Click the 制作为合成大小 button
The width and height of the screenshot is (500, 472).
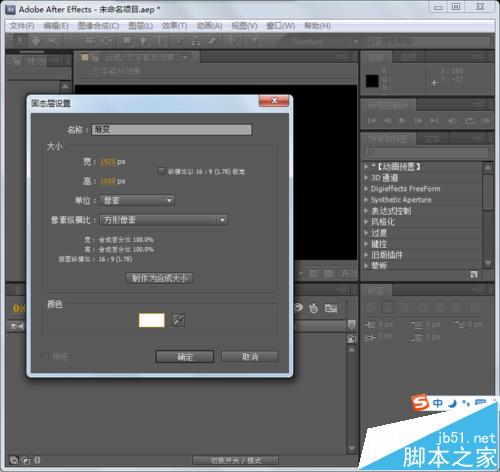click(x=159, y=278)
